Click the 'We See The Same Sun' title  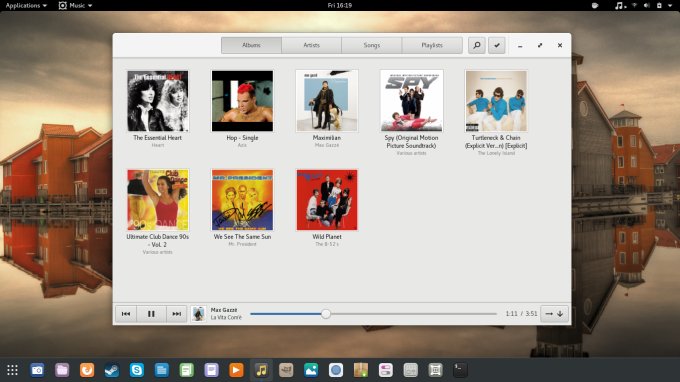242,237
